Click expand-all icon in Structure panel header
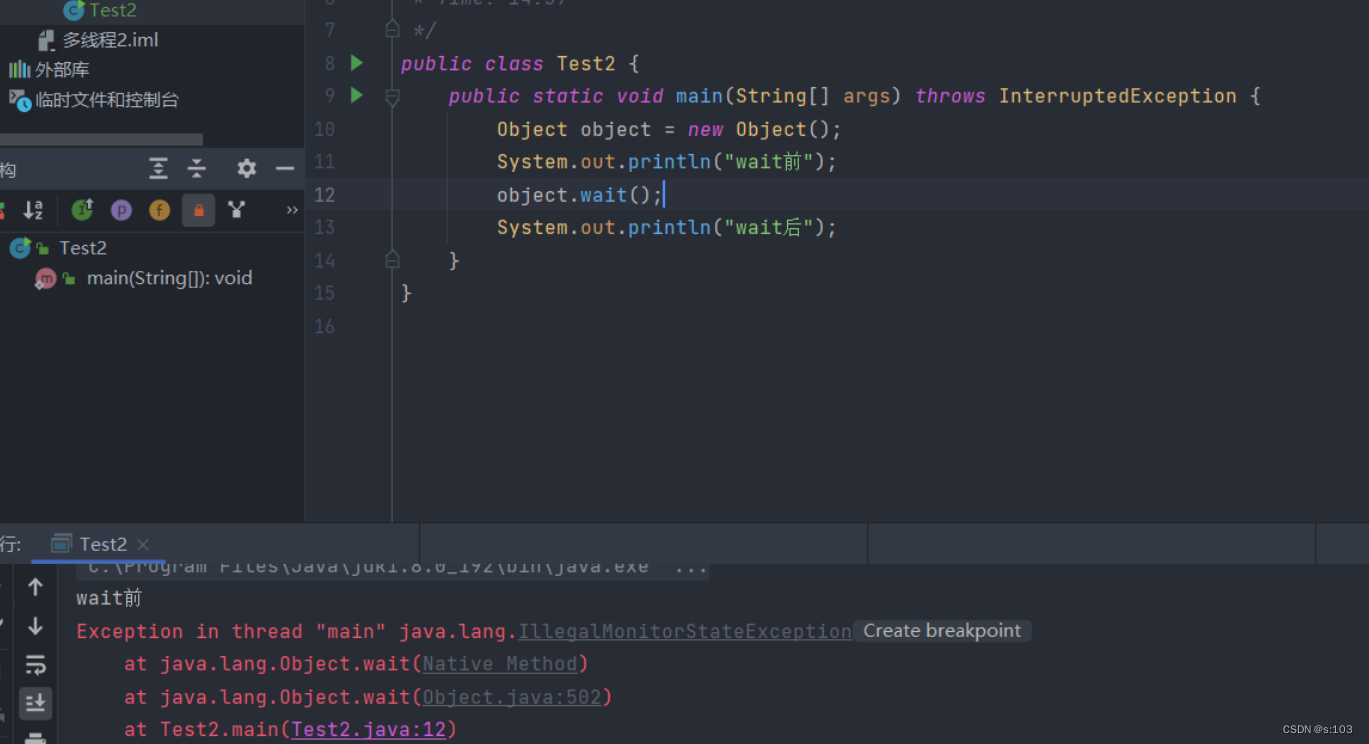This screenshot has width=1369, height=744. point(158,169)
